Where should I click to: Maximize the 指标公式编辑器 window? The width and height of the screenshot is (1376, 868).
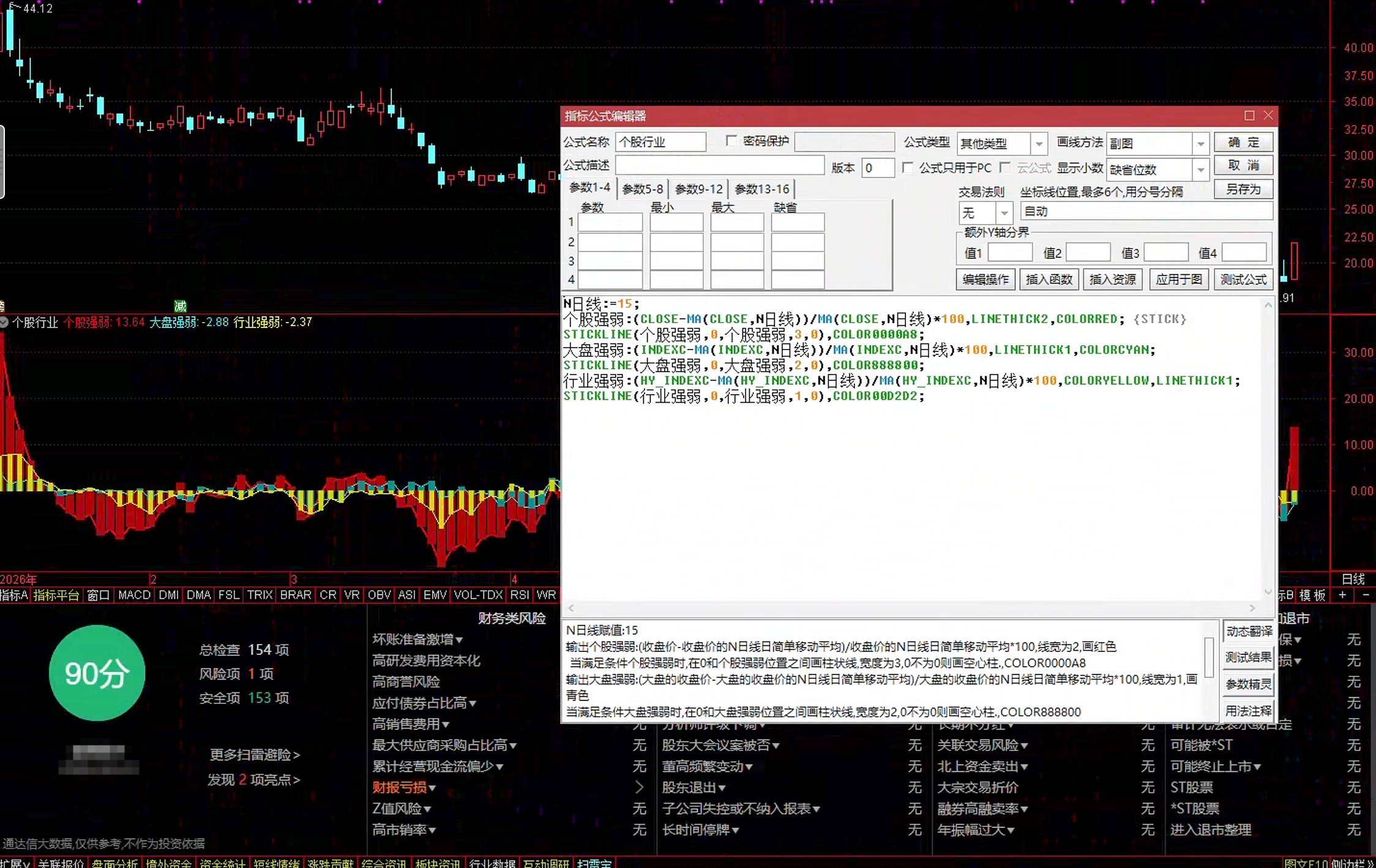[x=1249, y=115]
